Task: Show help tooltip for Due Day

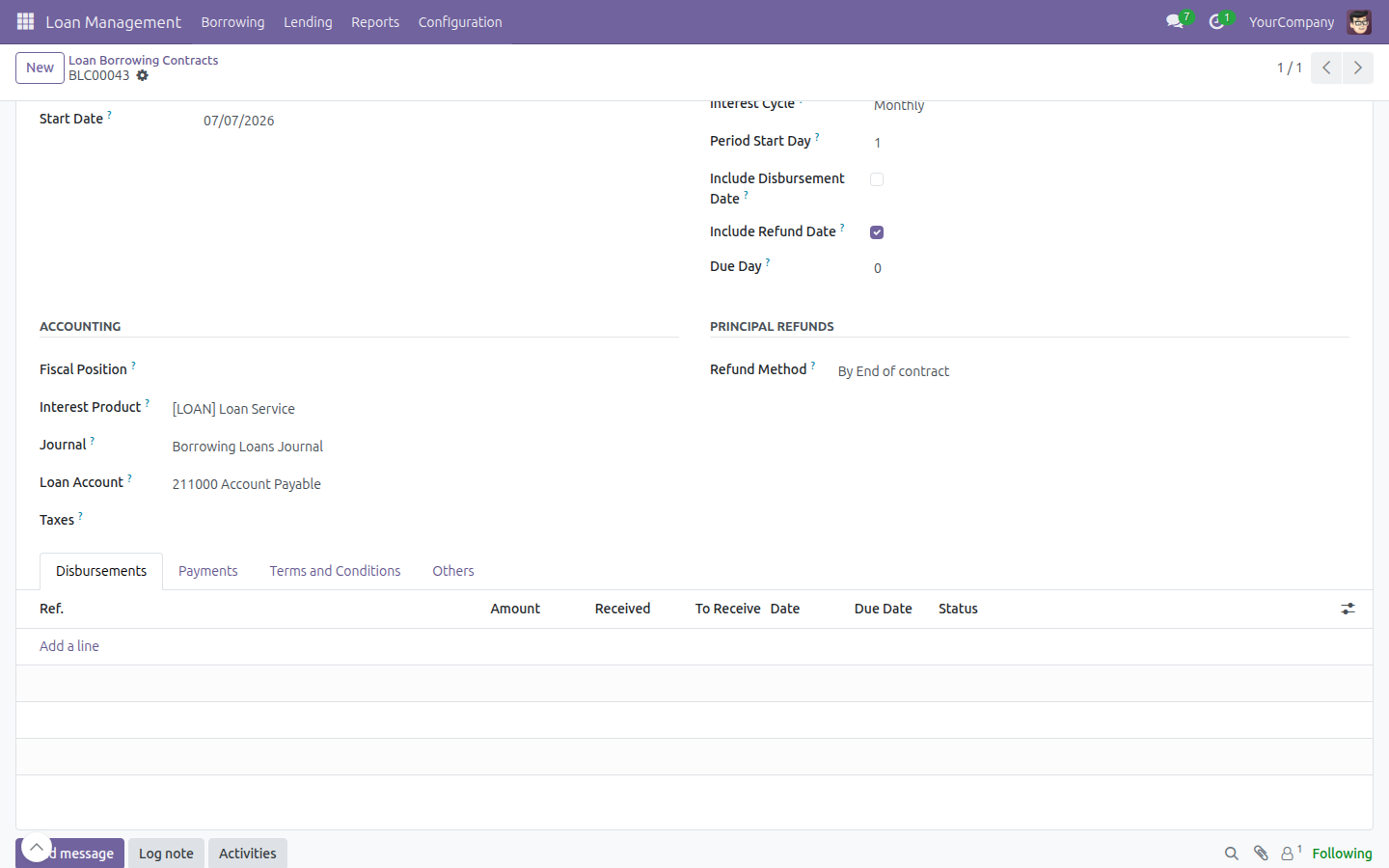Action: pos(768,261)
